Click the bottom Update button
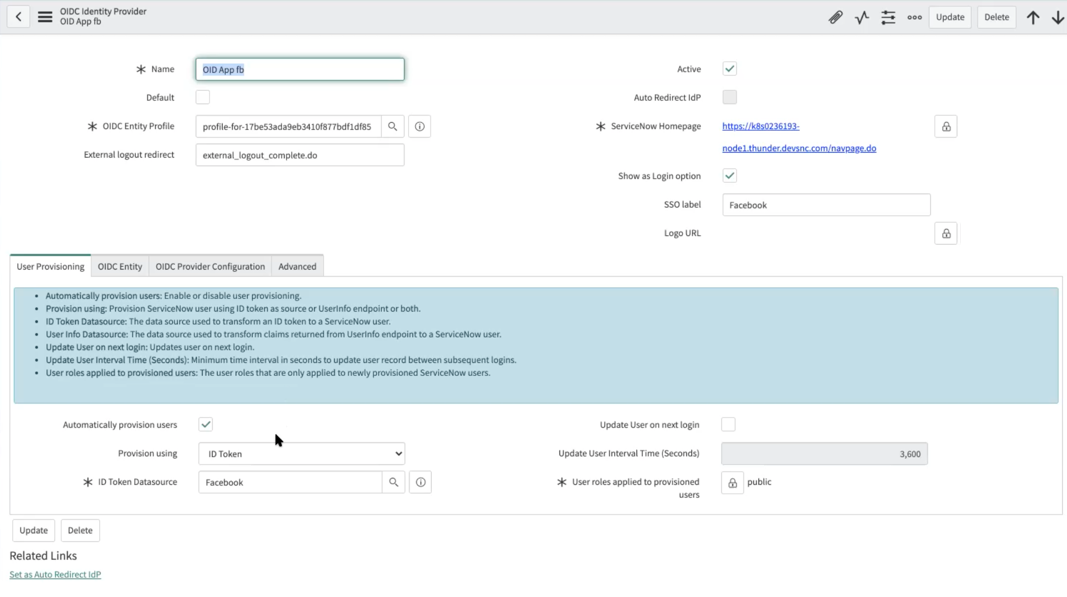1067x597 pixels. (33, 530)
